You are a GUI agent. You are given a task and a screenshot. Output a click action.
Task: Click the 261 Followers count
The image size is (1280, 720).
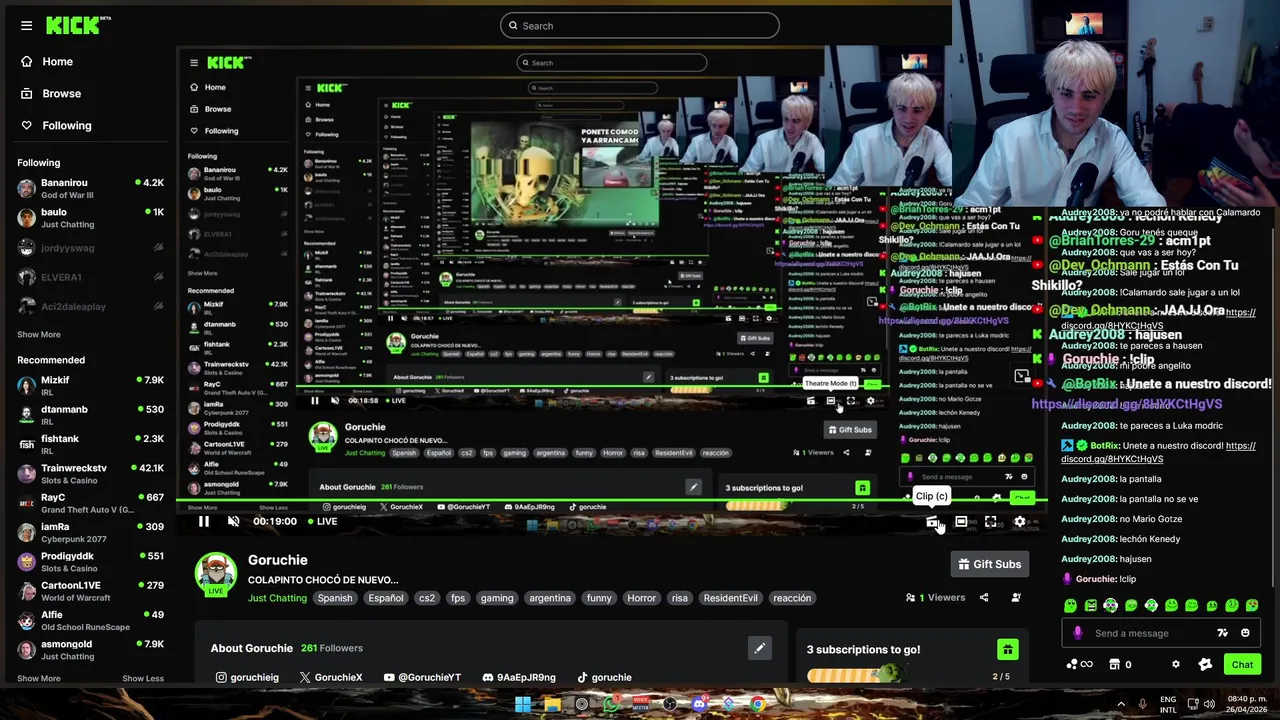[332, 648]
